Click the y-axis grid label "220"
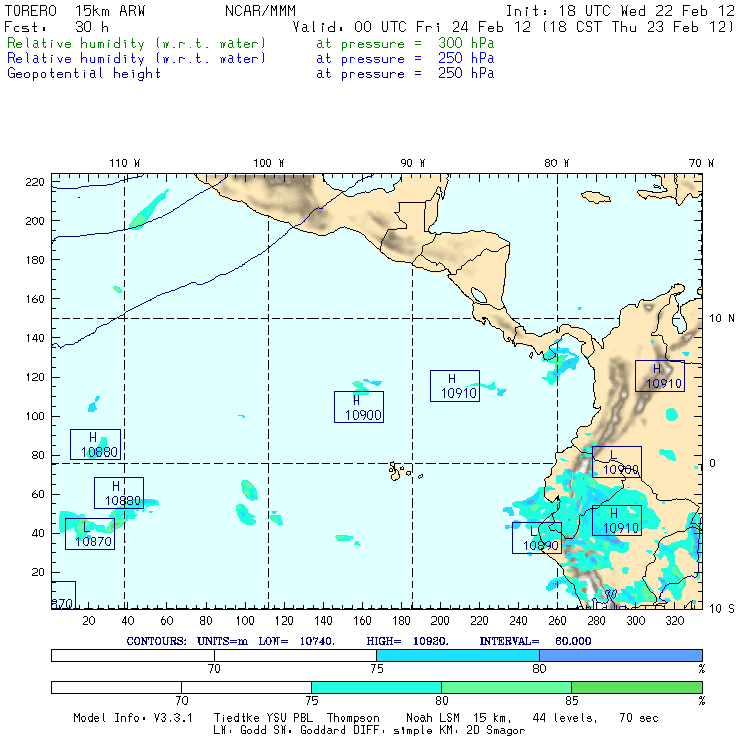The image size is (740, 740). 34,182
